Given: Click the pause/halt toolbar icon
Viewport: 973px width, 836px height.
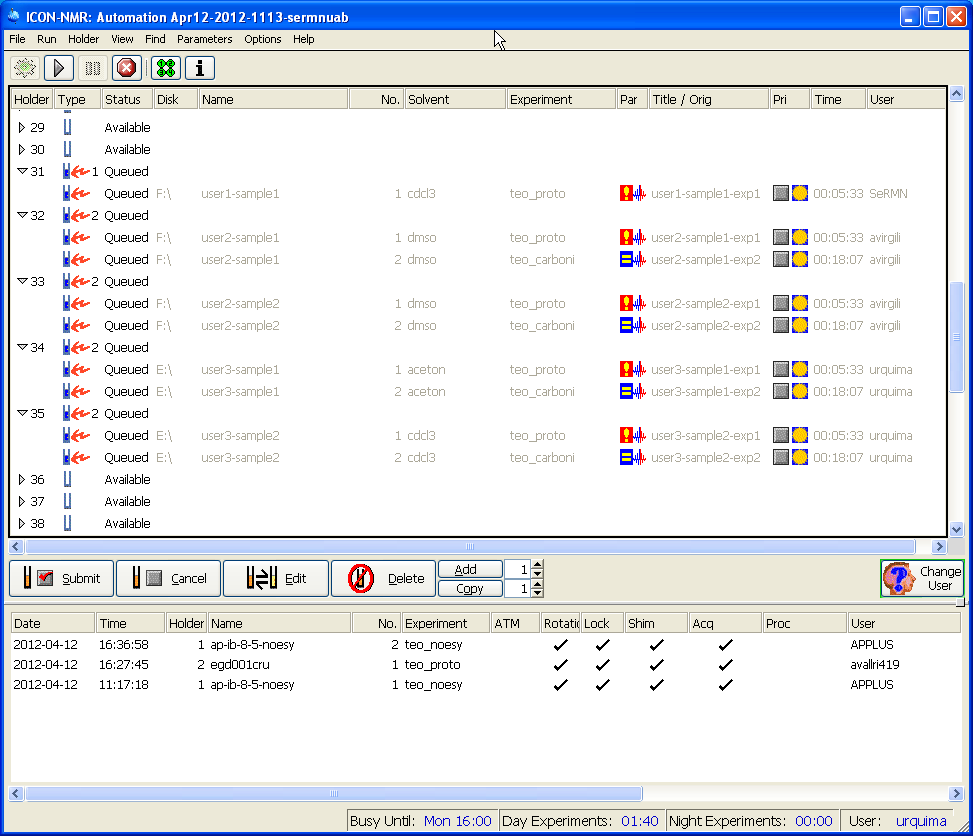Looking at the screenshot, I should (93, 68).
